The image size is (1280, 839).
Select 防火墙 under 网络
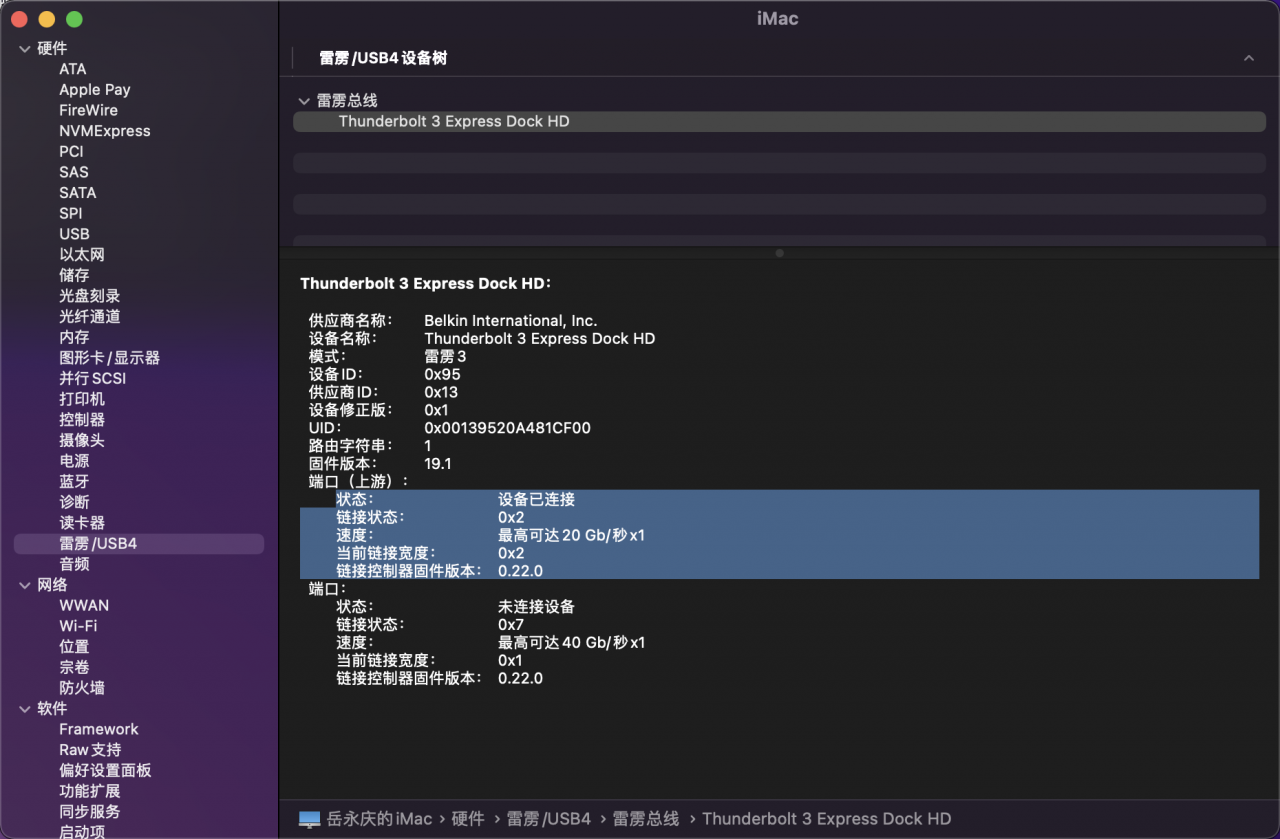pyautogui.click(x=82, y=688)
